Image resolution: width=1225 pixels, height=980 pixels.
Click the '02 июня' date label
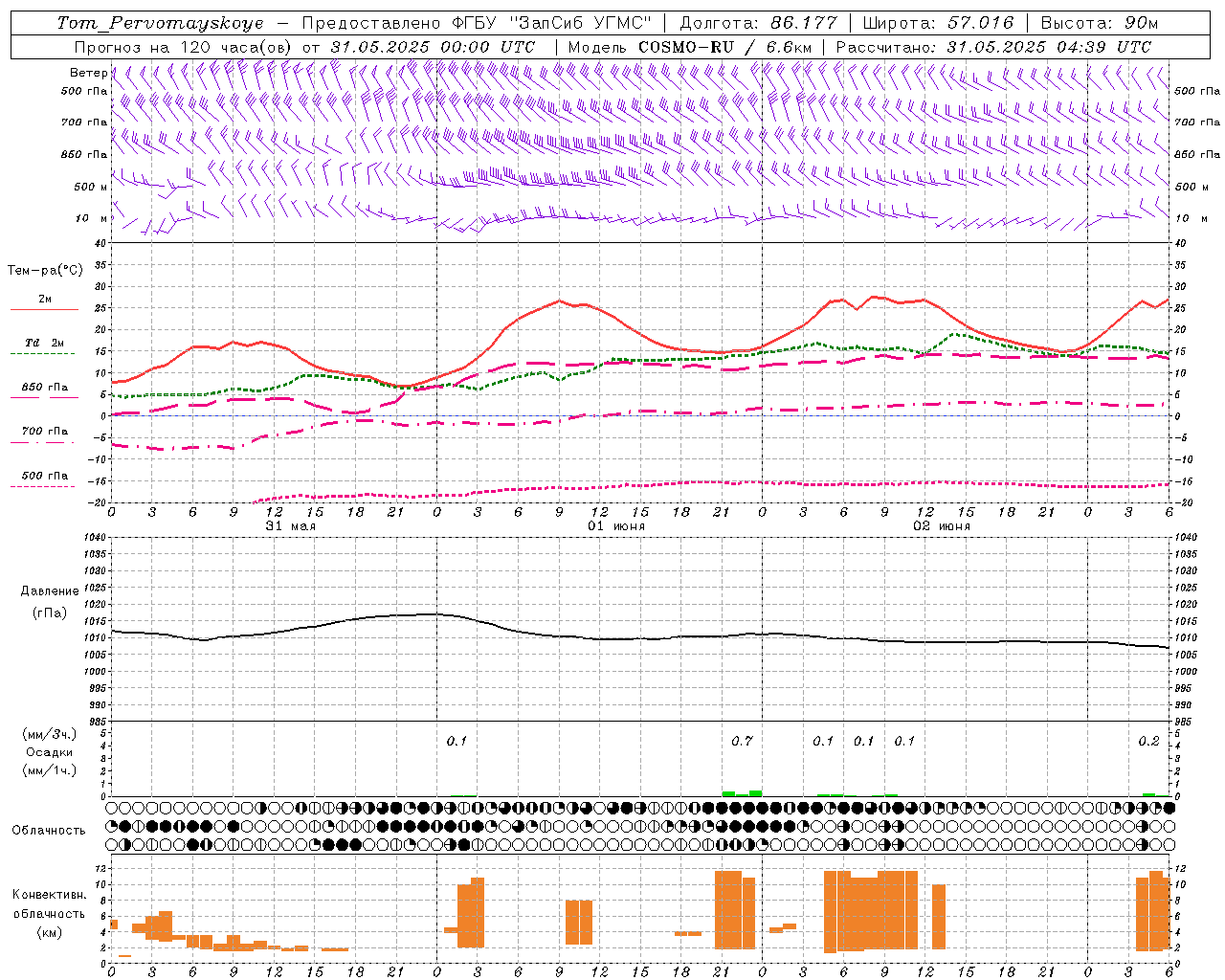[x=942, y=526]
